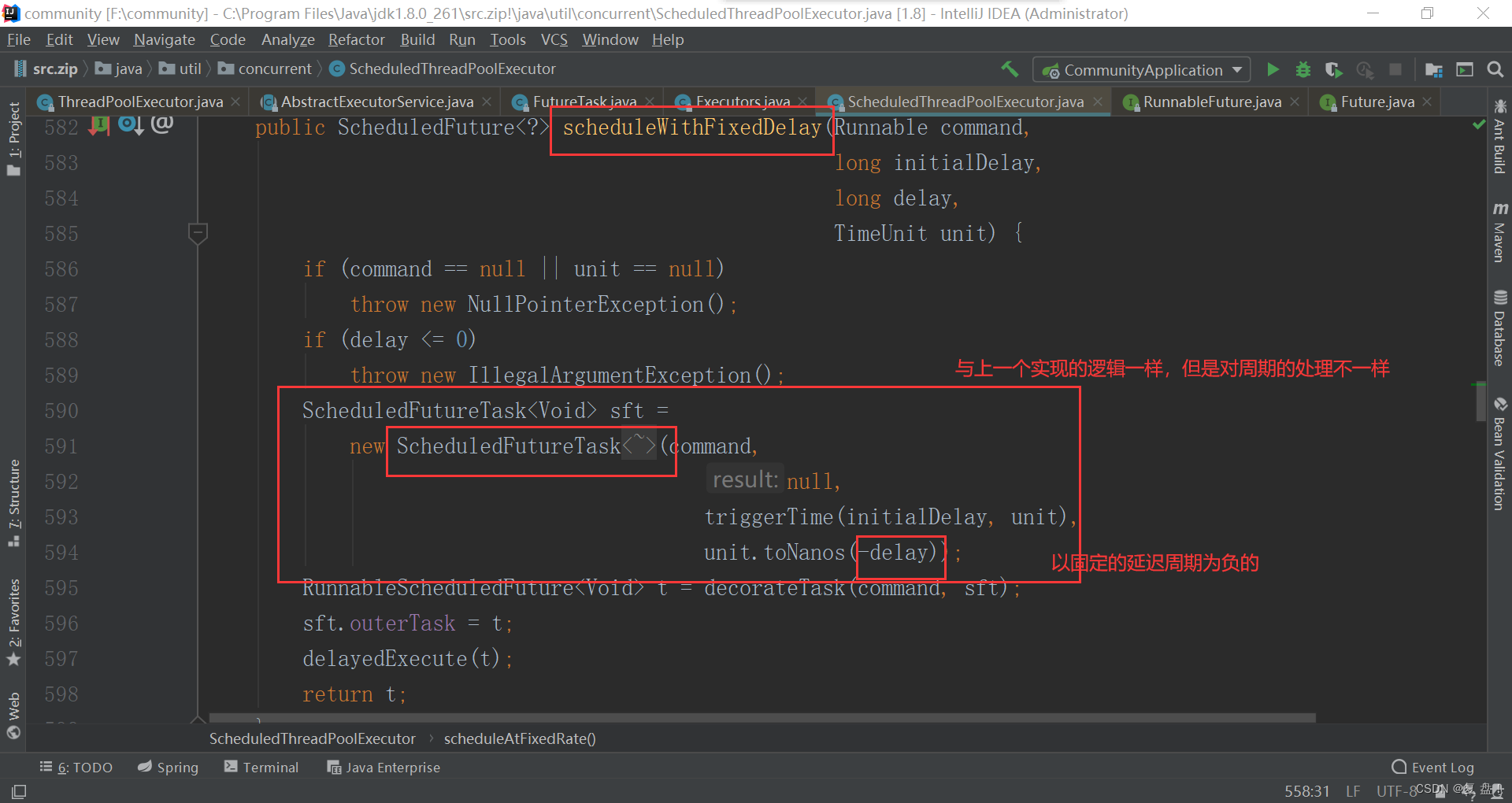Click scheduleAtFixedRate() in editor breadcrumbs
The image size is (1512, 803).
click(520, 738)
